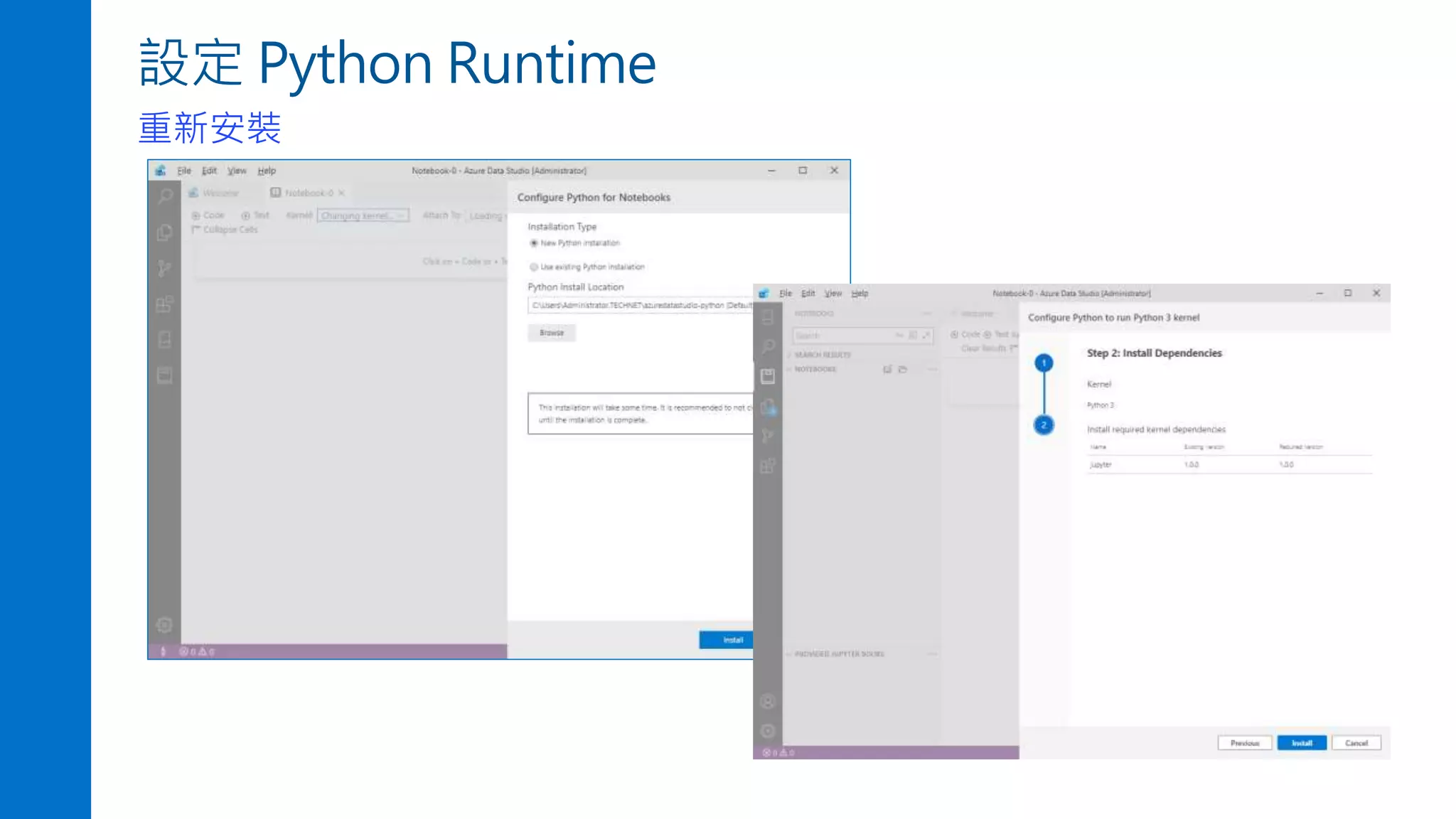Open View menu in right window
Screen dimensions: 1456x819
point(833,293)
